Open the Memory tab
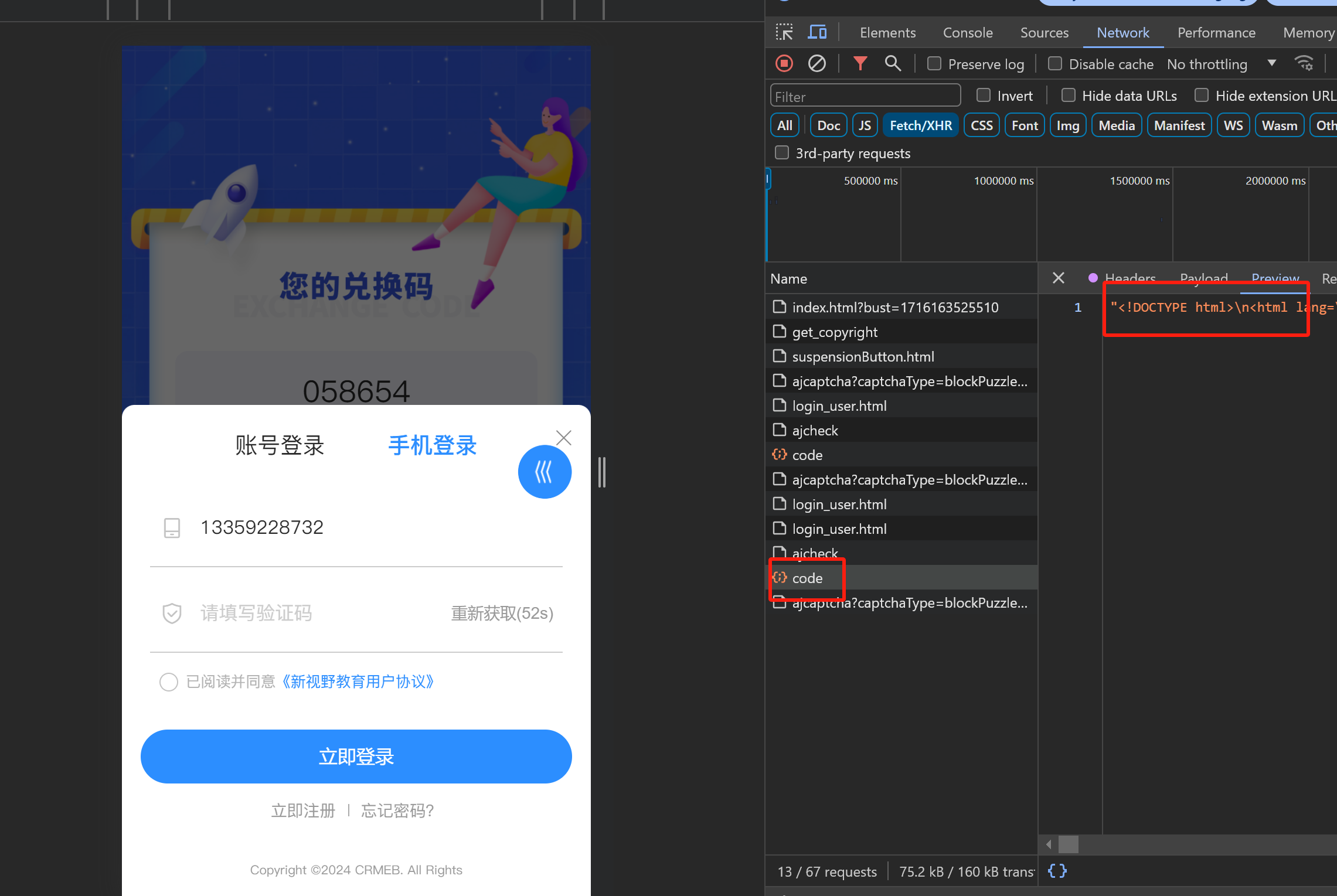This screenshot has width=1337, height=896. point(1308,33)
